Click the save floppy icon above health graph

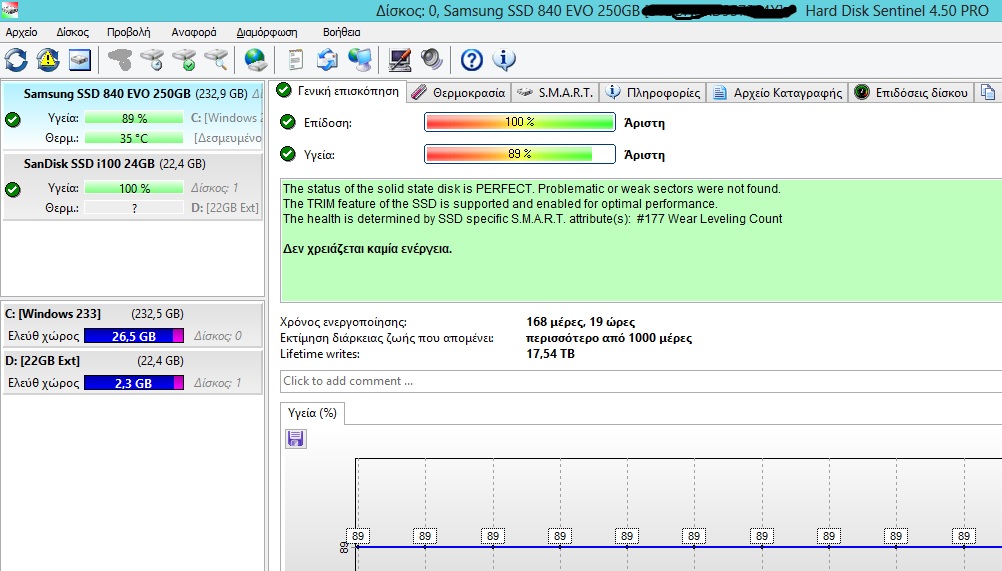(295, 439)
